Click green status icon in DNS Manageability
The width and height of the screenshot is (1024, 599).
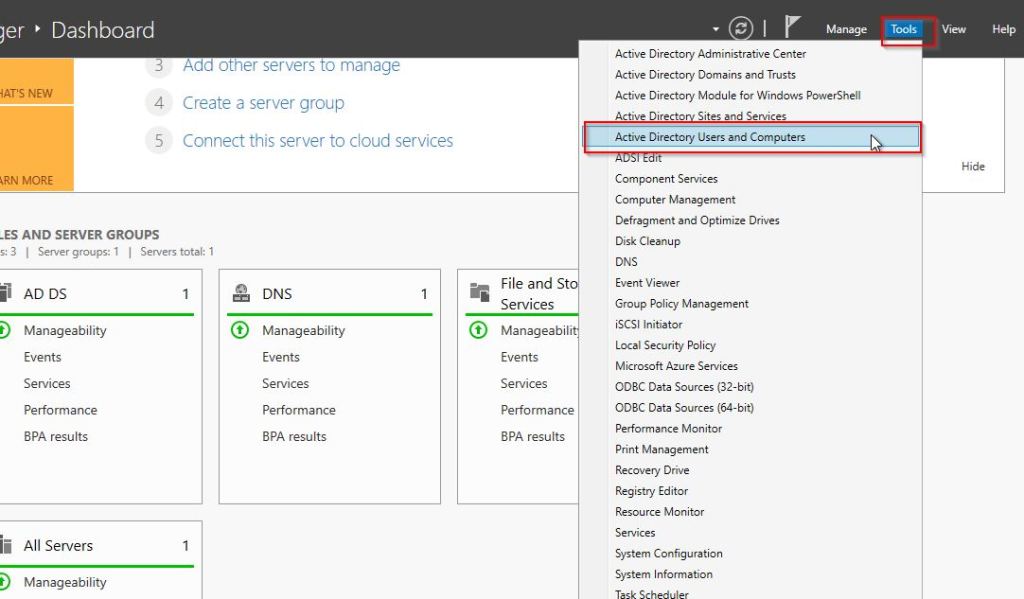pyautogui.click(x=240, y=330)
